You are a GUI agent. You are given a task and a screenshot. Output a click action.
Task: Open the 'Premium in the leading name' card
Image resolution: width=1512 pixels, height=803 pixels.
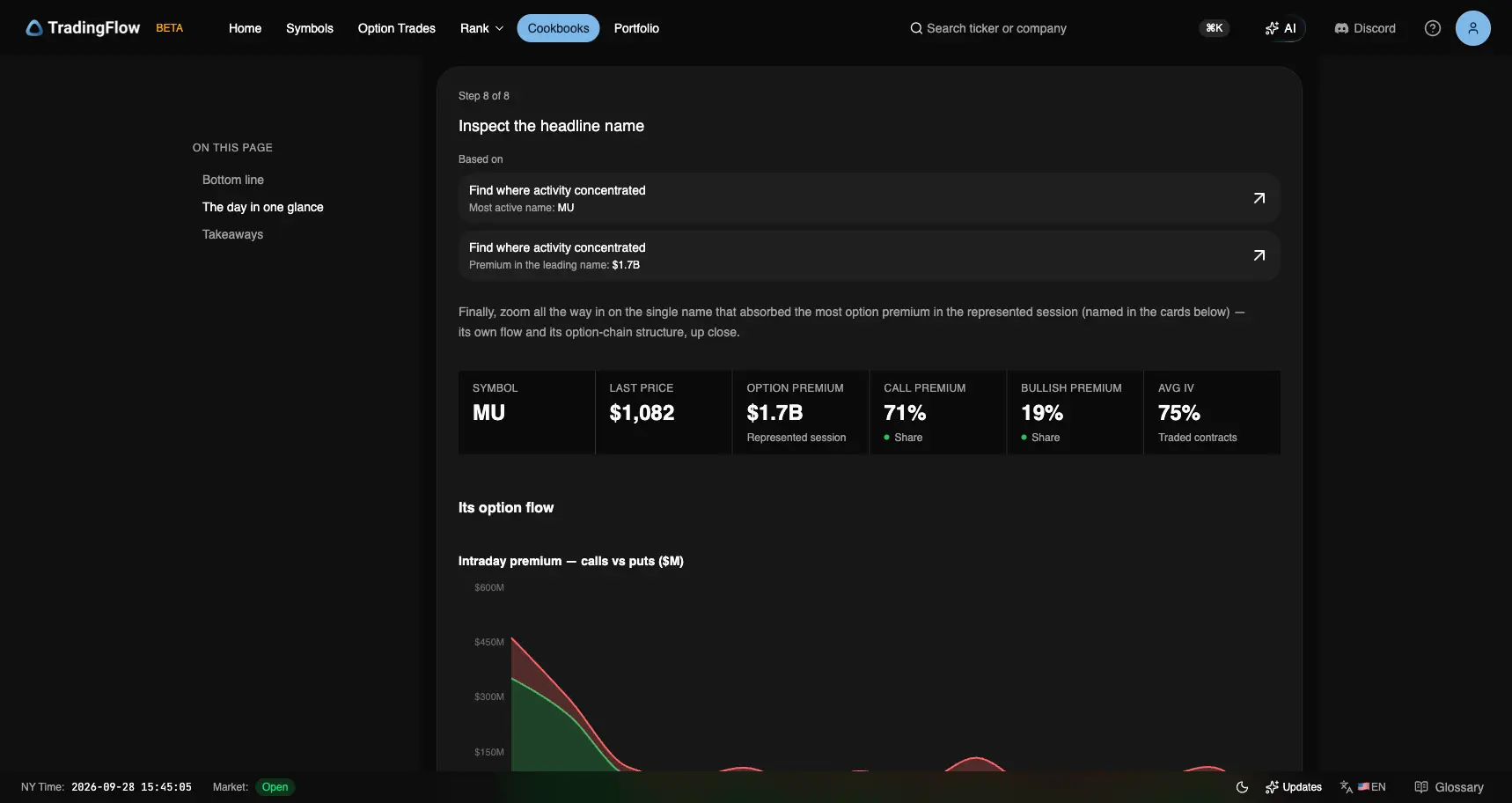click(869, 255)
